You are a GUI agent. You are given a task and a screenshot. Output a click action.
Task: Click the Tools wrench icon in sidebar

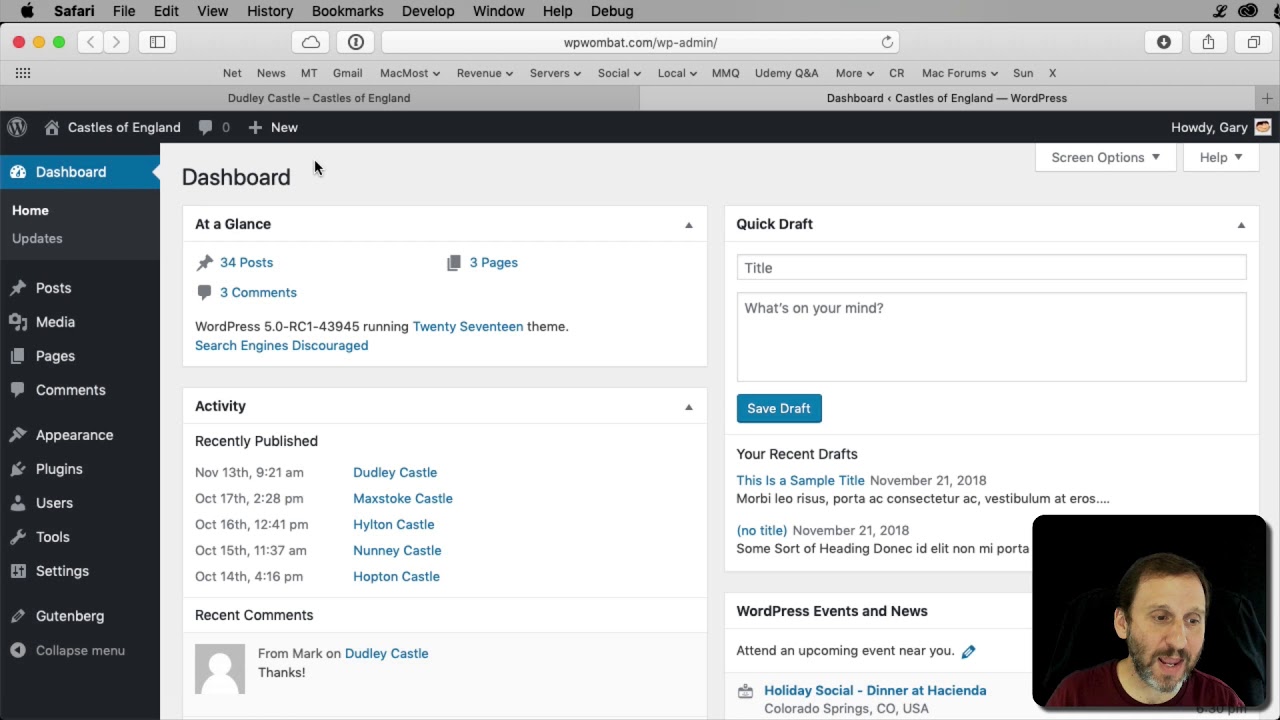click(18, 537)
